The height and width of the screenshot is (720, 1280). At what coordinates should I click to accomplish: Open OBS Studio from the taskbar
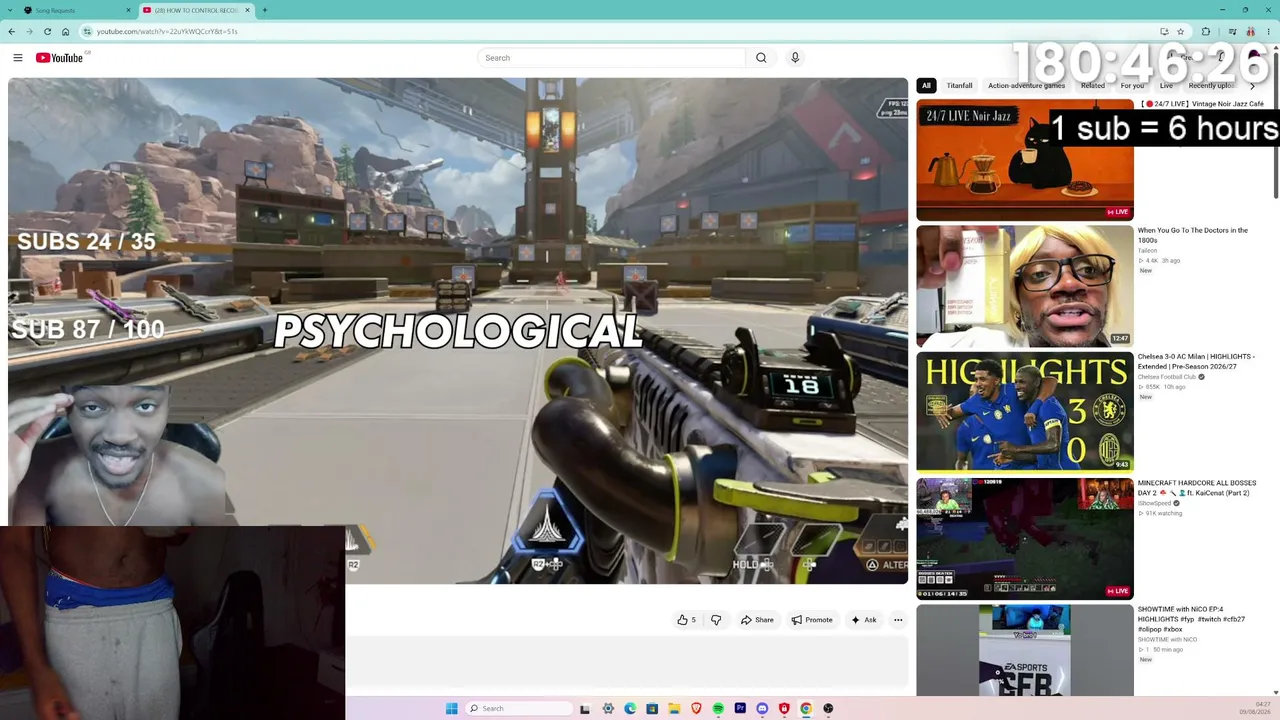[828, 708]
